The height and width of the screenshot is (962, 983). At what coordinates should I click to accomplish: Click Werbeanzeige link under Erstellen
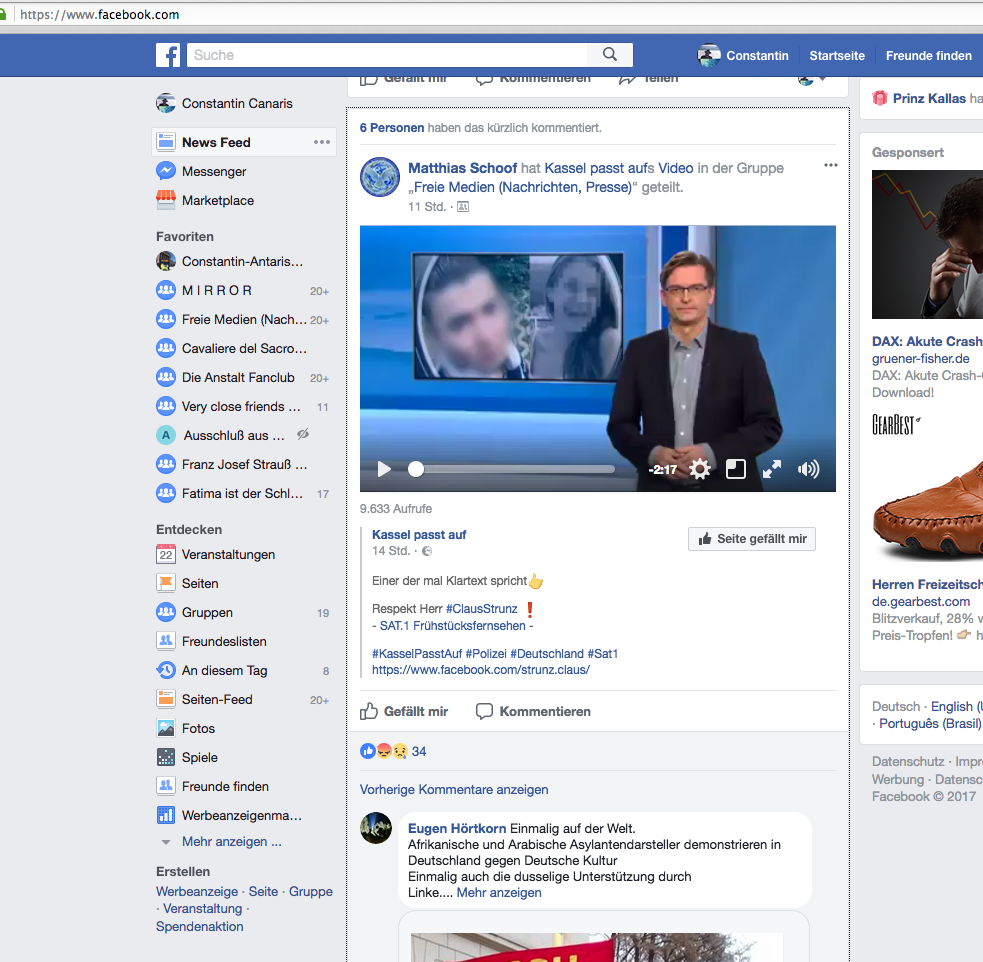[197, 891]
